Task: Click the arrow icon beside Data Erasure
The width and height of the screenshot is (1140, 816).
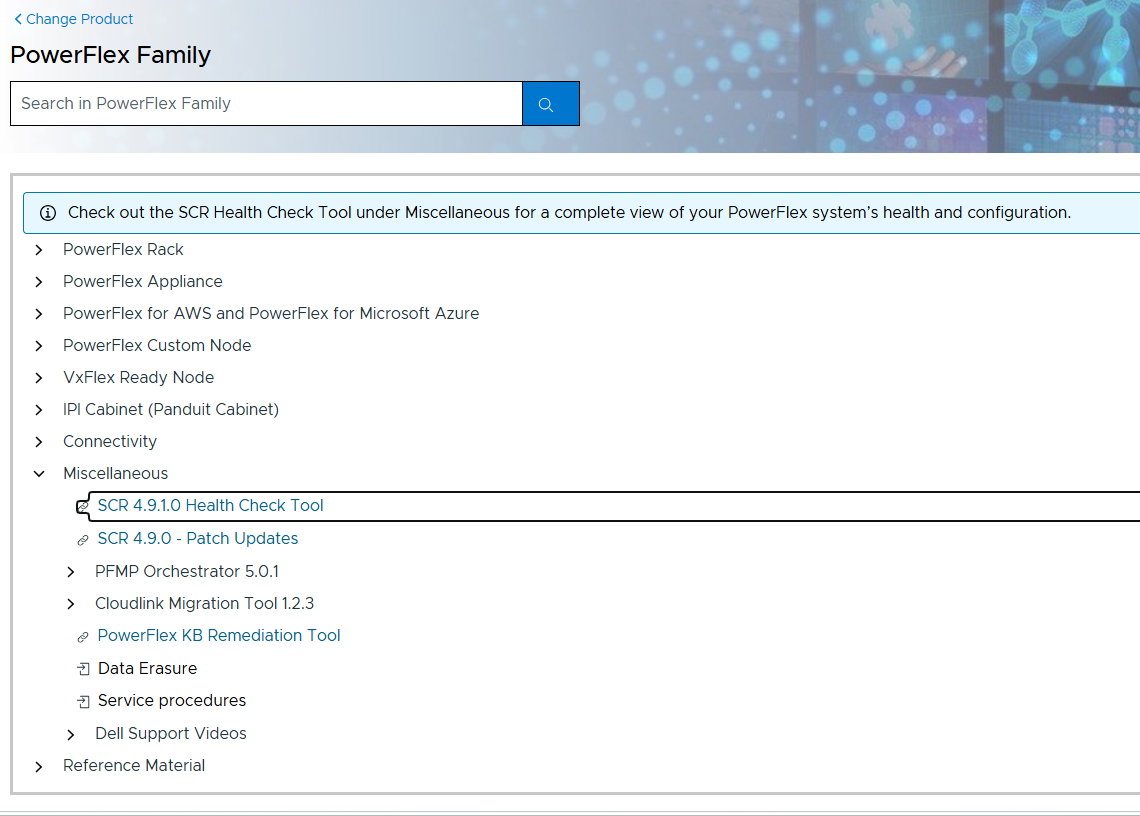Action: point(84,669)
